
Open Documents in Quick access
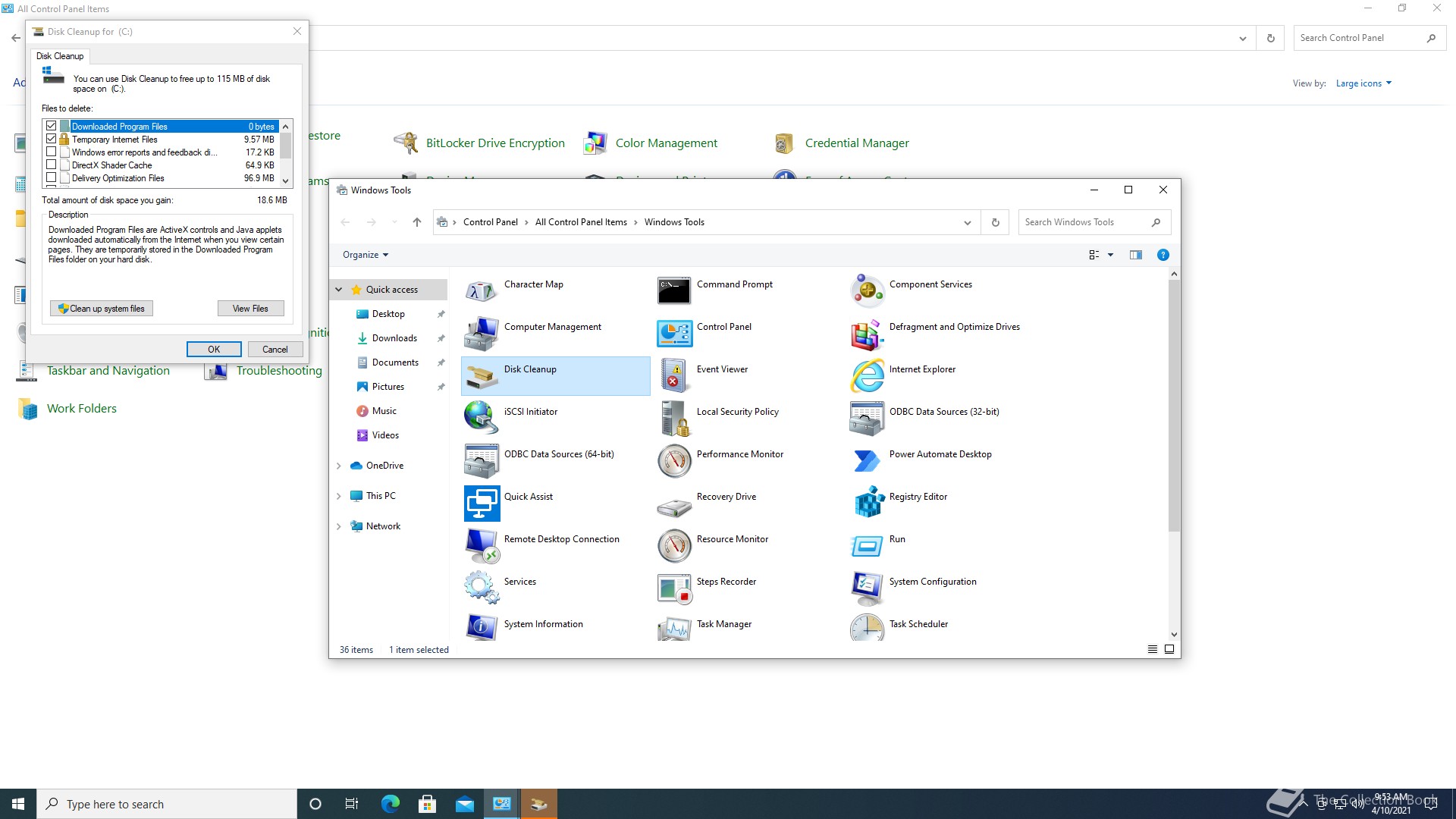[395, 362]
